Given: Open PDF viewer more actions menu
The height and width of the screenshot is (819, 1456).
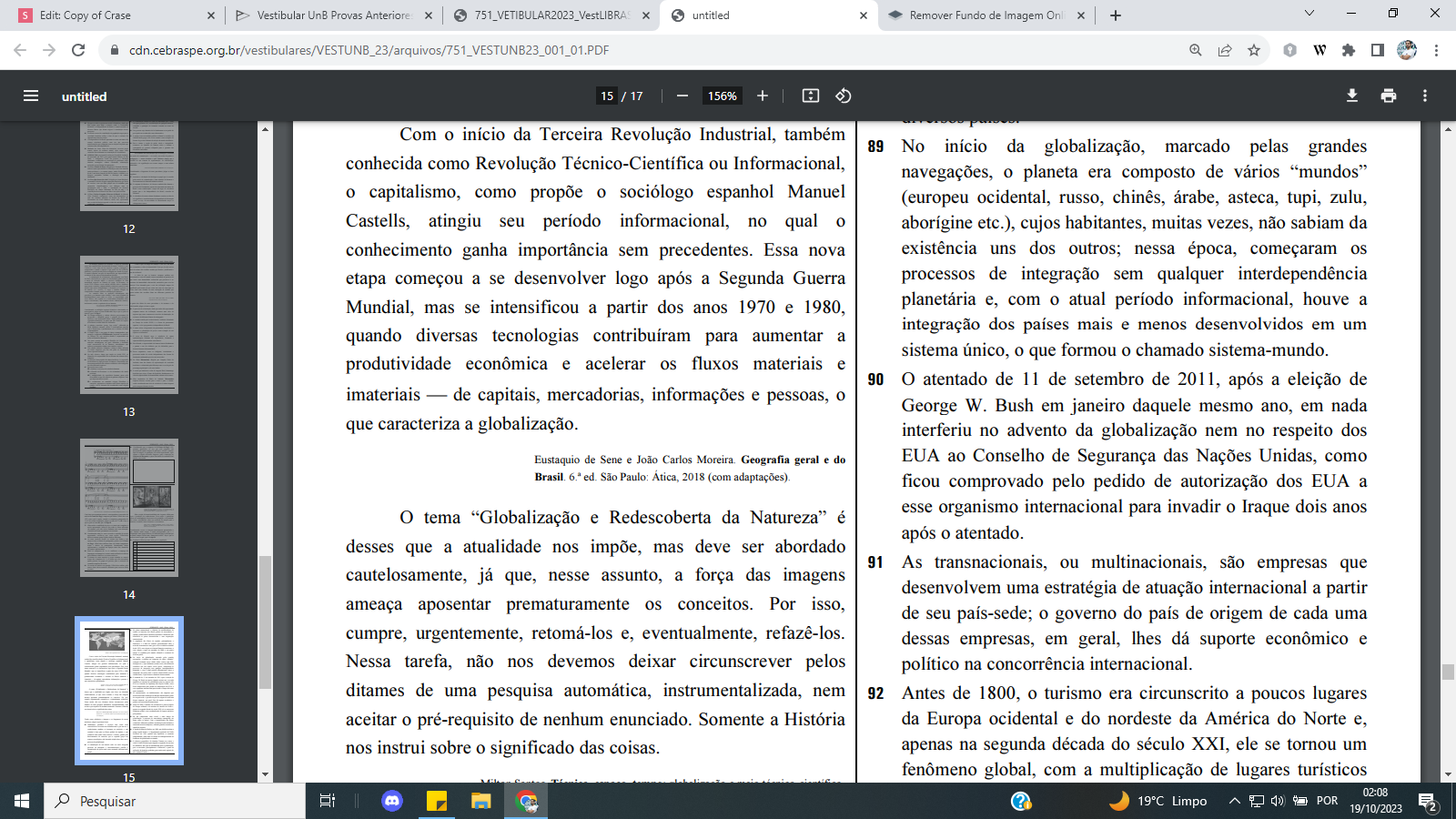Looking at the screenshot, I should click(1425, 96).
